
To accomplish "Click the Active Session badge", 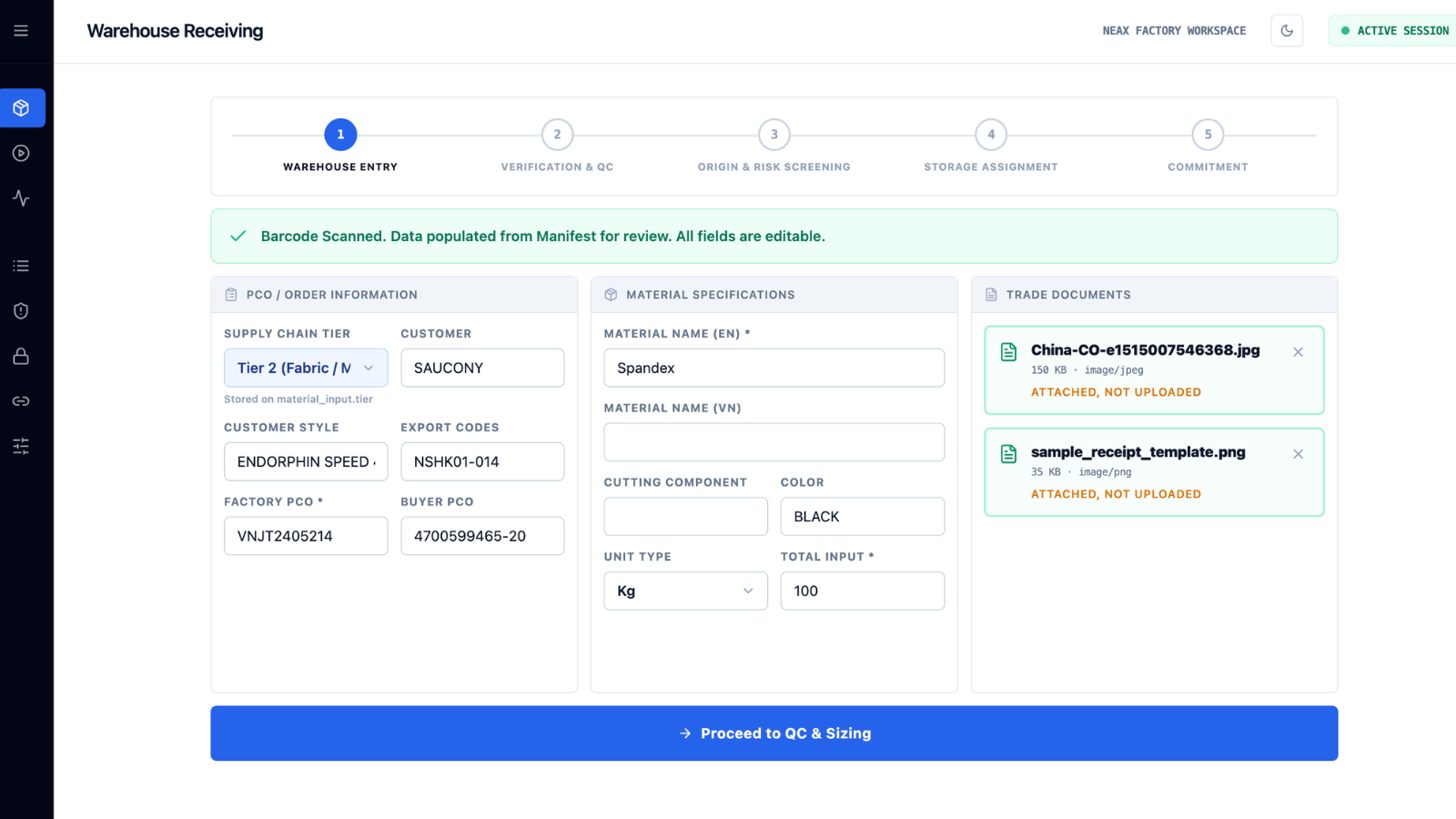I will point(1394,31).
